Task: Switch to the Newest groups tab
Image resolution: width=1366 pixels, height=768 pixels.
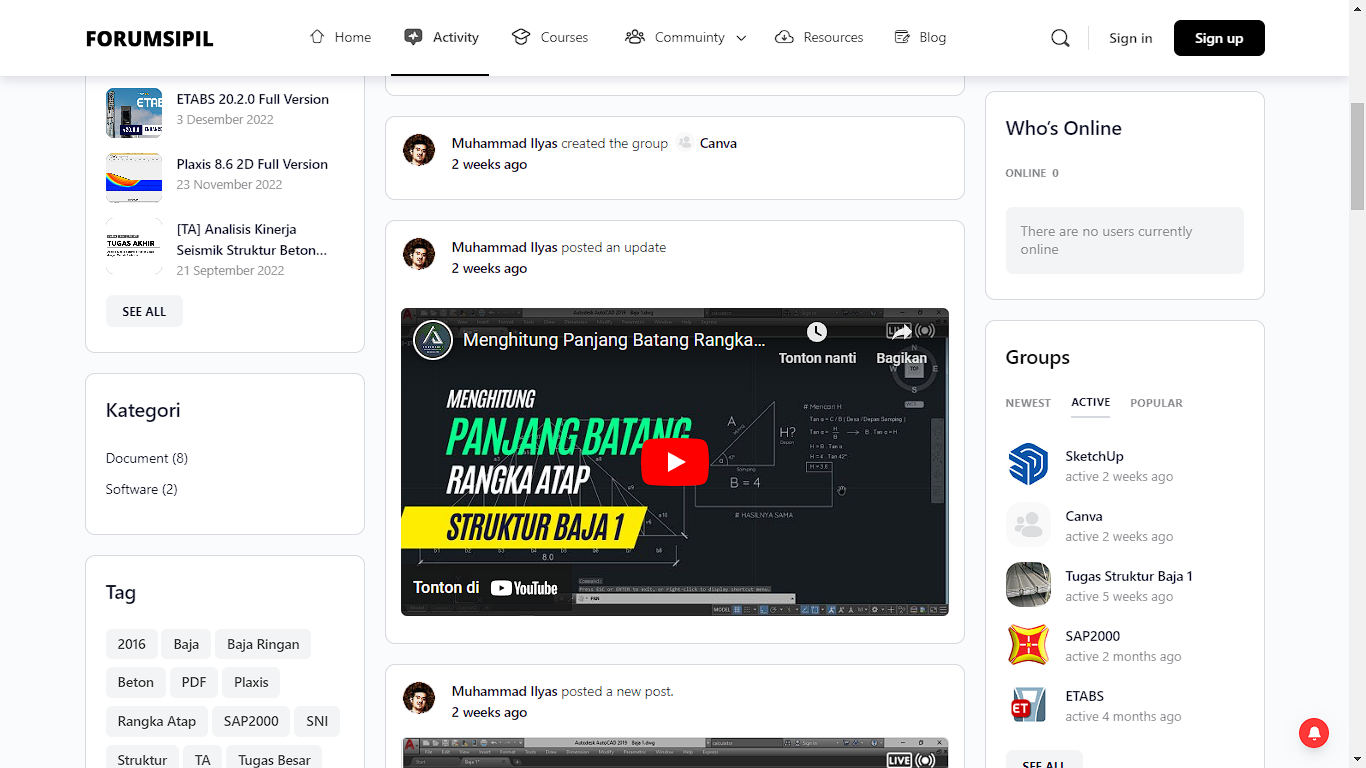Action: (1028, 403)
